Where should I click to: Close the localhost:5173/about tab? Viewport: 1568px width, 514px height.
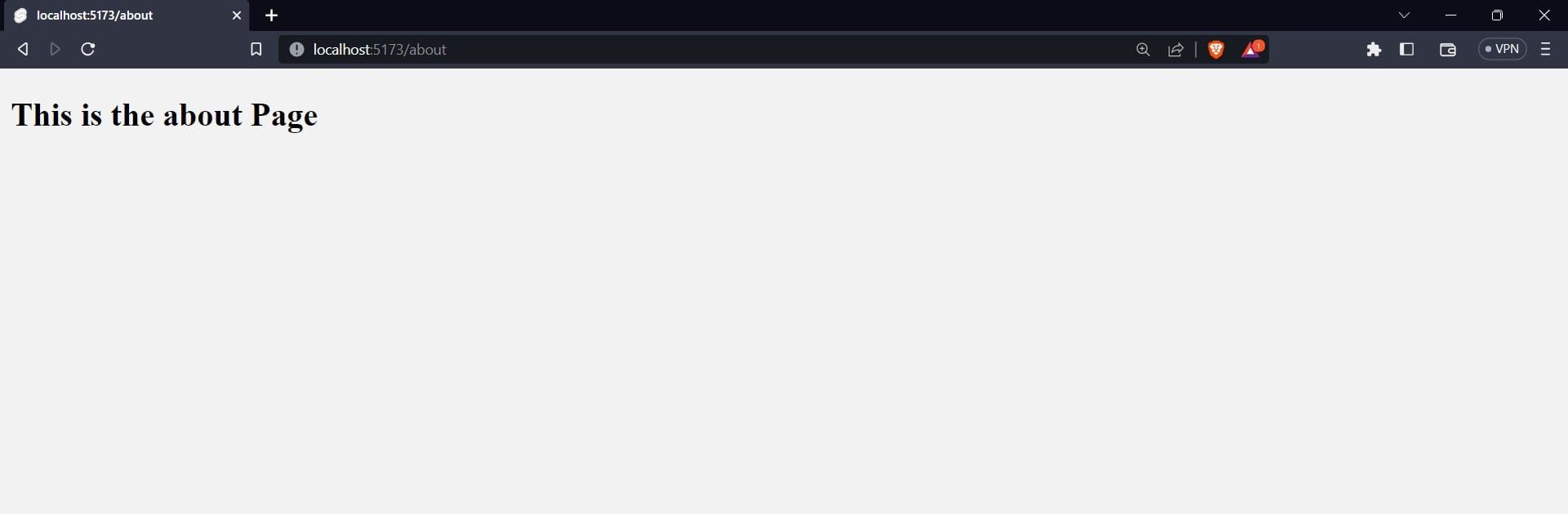coord(237,16)
